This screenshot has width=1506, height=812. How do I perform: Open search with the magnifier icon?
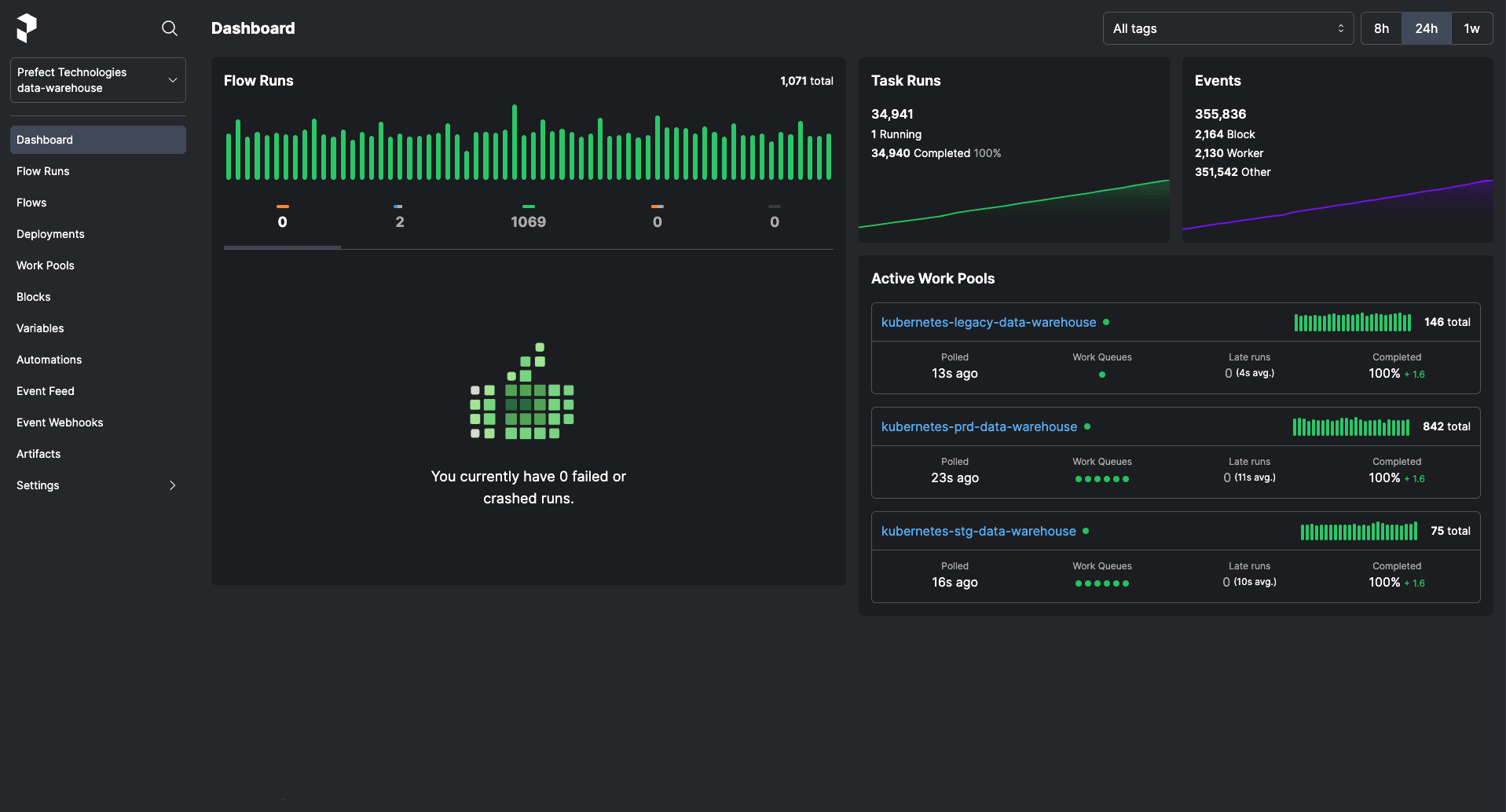(169, 28)
